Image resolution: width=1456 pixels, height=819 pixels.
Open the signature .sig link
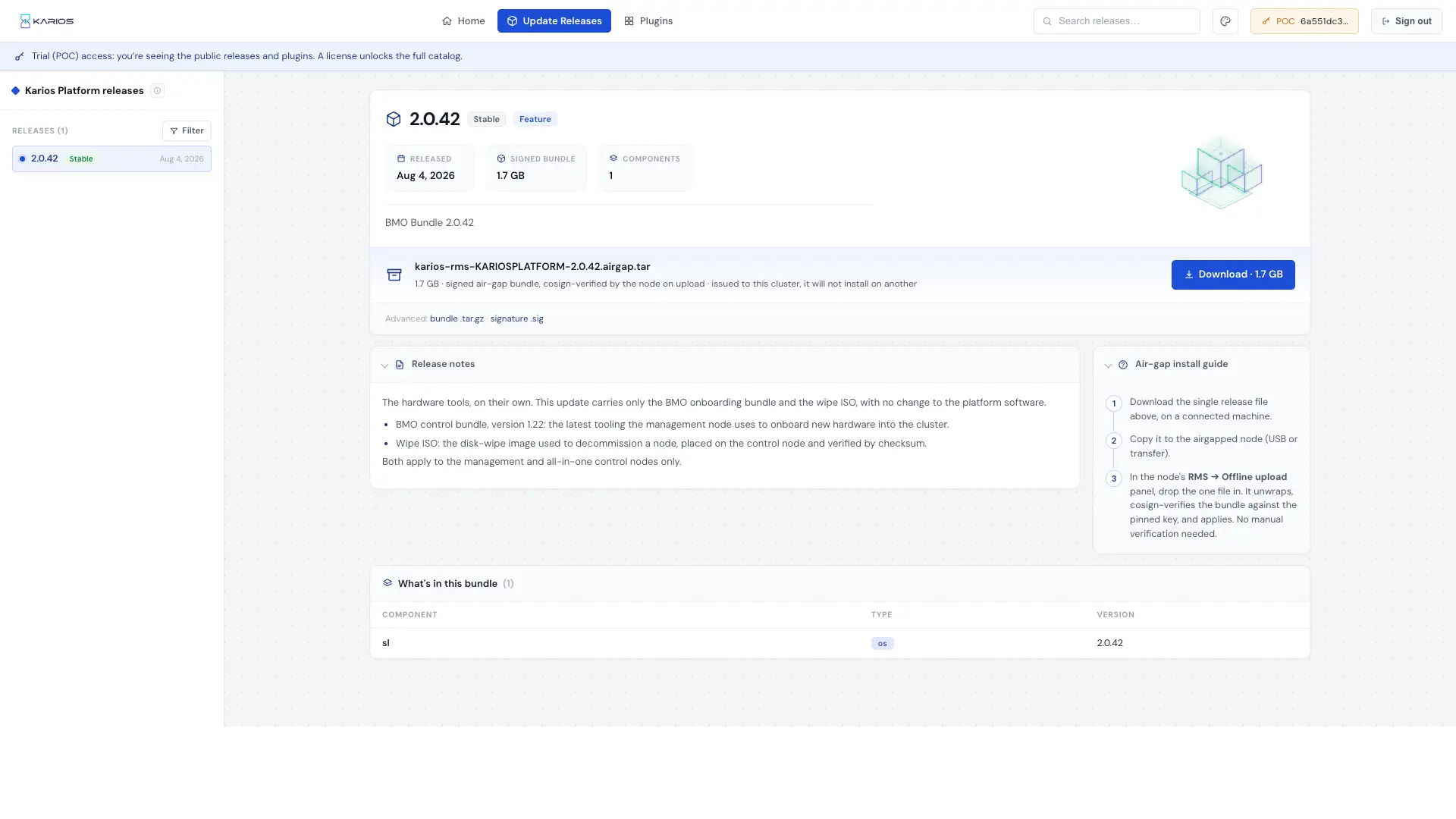pyautogui.click(x=516, y=318)
